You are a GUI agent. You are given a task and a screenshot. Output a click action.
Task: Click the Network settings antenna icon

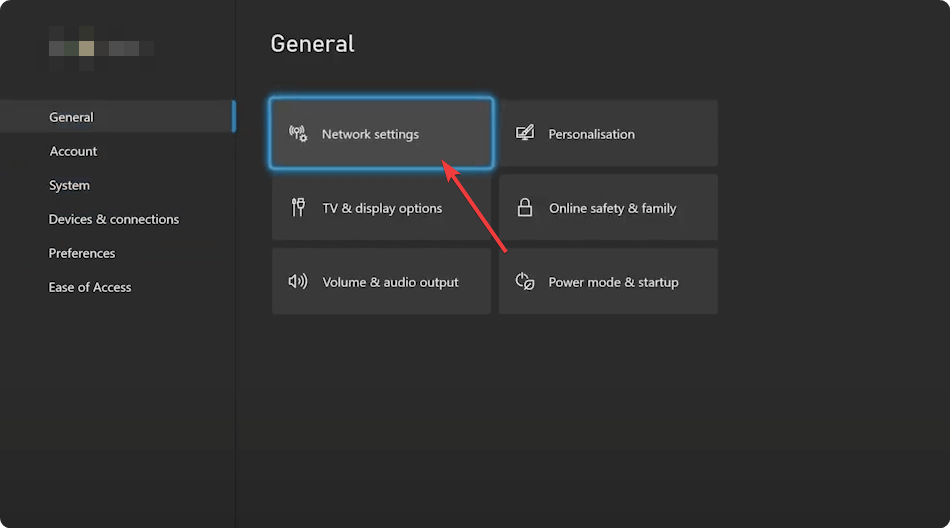[298, 133]
